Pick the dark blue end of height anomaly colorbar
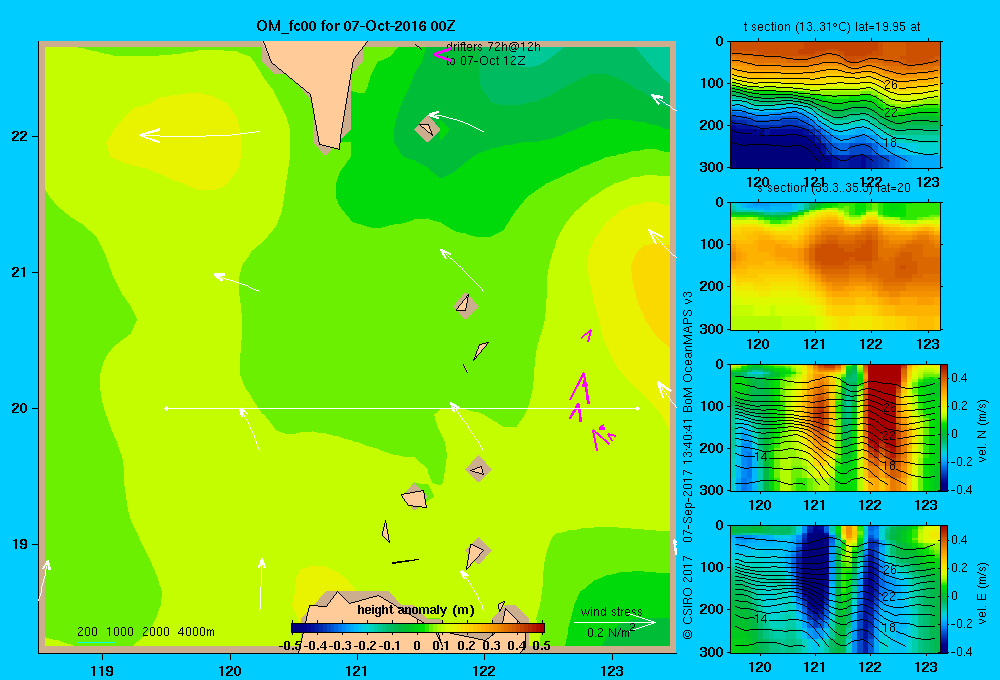1000x680 pixels. [297, 628]
